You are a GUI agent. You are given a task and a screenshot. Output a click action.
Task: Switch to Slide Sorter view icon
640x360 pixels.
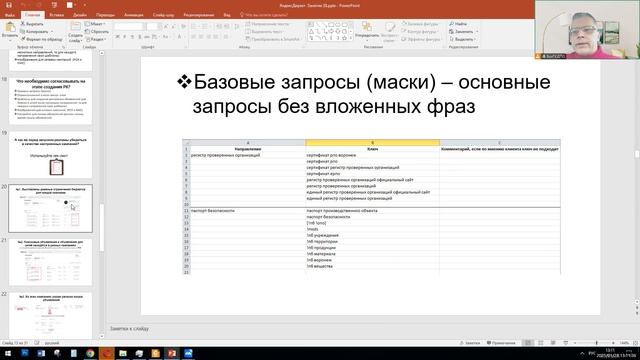pos(541,343)
